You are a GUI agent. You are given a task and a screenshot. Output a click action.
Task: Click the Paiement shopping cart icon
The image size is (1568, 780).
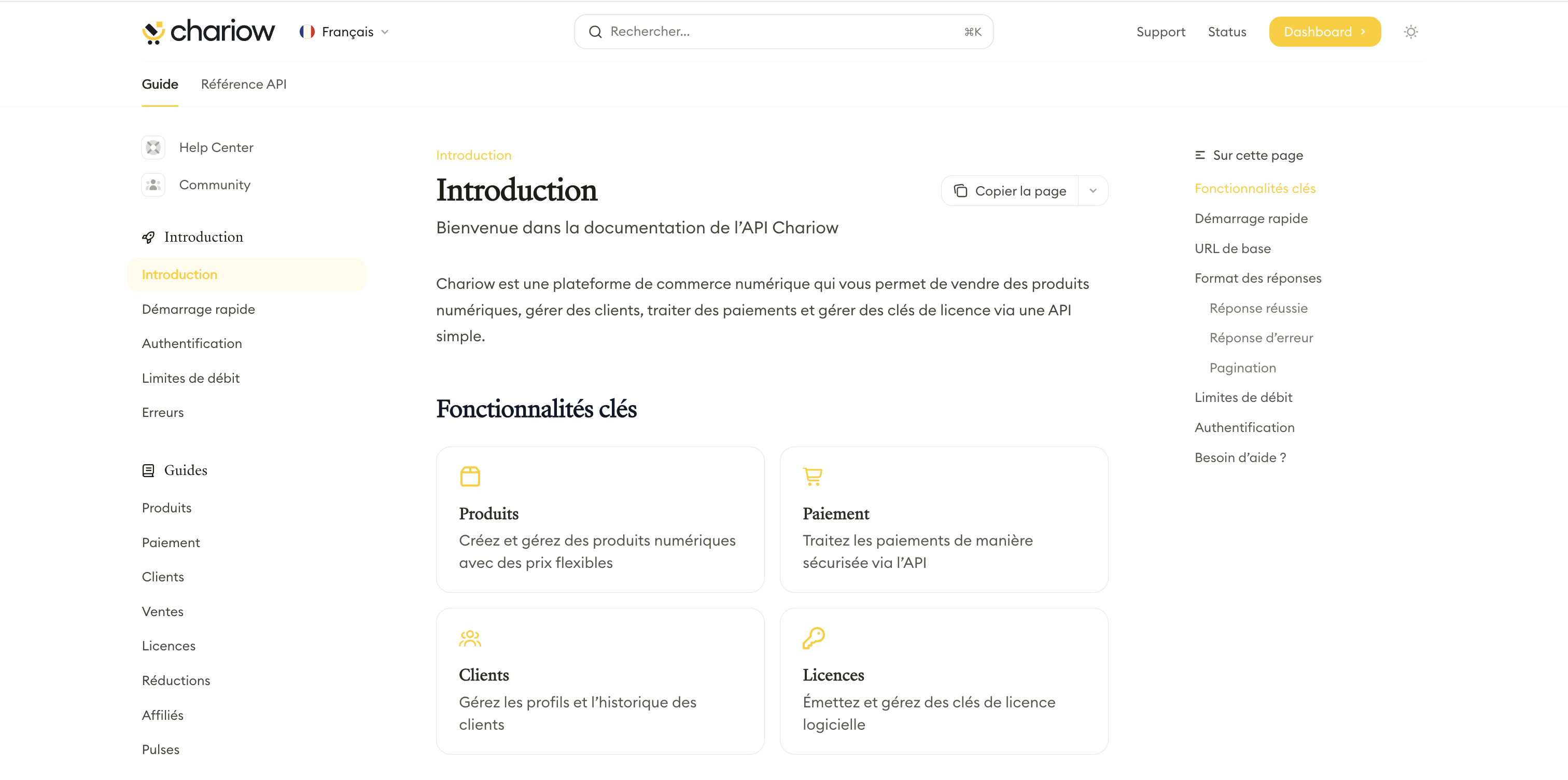[813, 476]
